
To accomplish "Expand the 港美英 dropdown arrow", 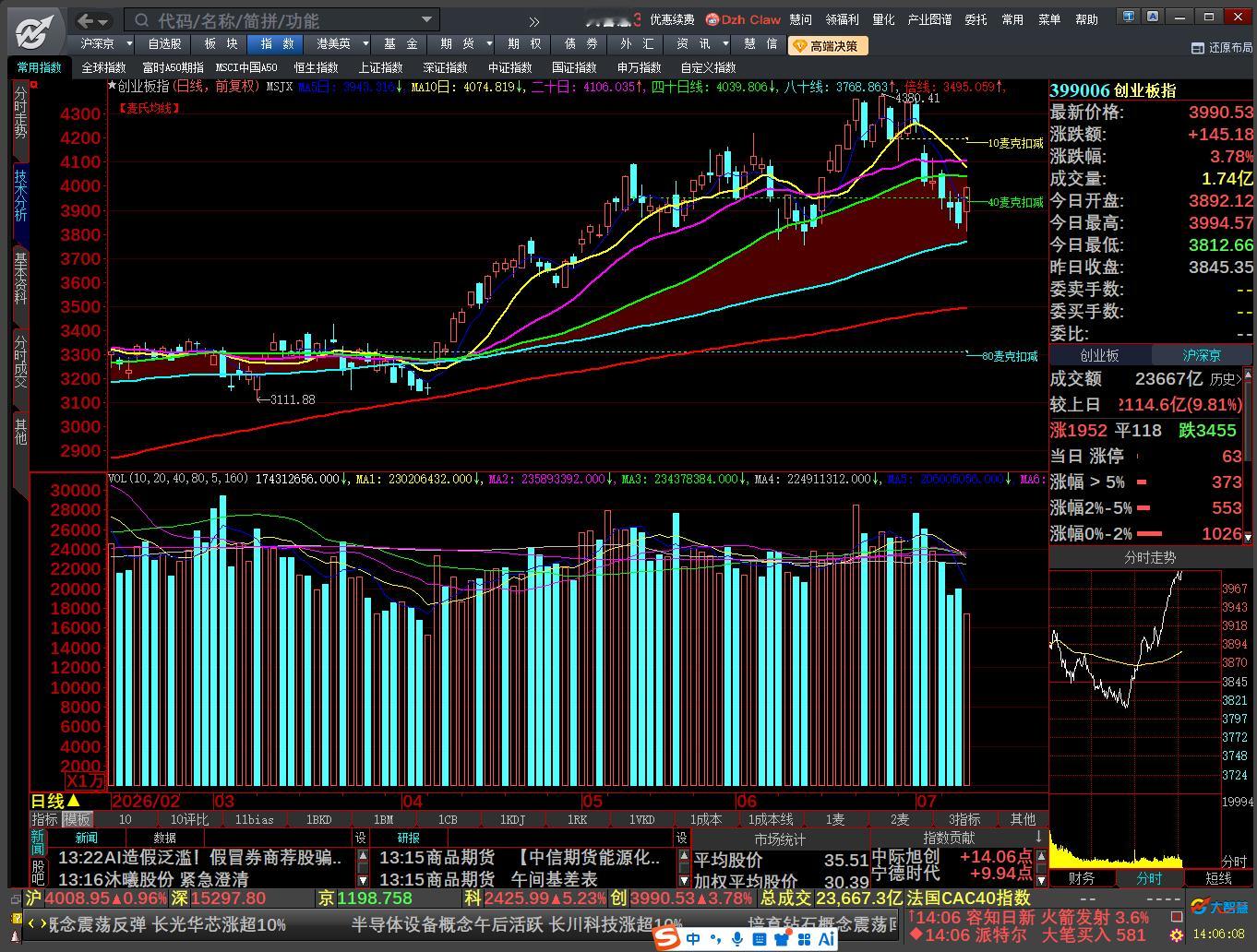I will pyautogui.click(x=365, y=43).
